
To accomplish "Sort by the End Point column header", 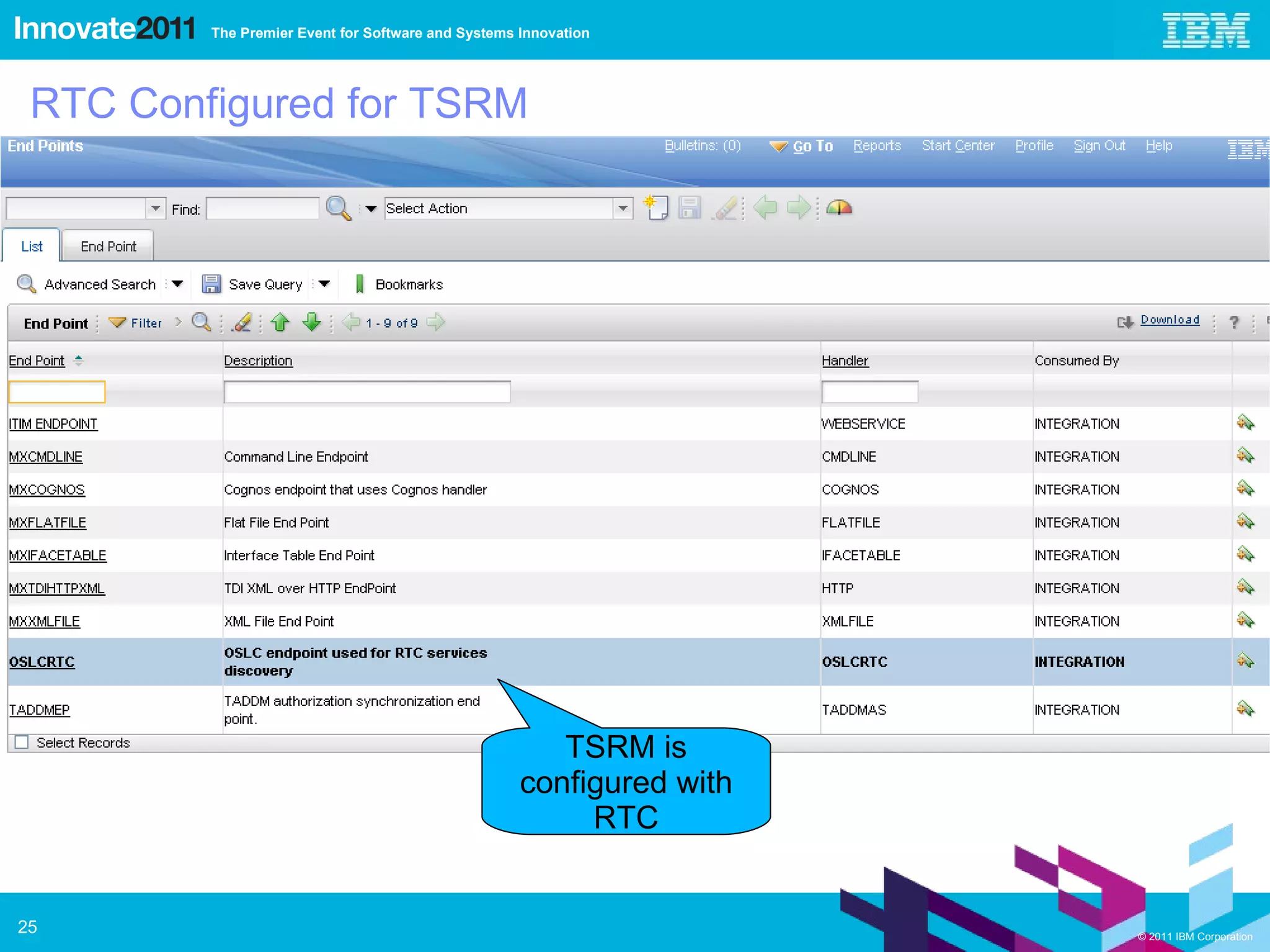I will tap(37, 361).
